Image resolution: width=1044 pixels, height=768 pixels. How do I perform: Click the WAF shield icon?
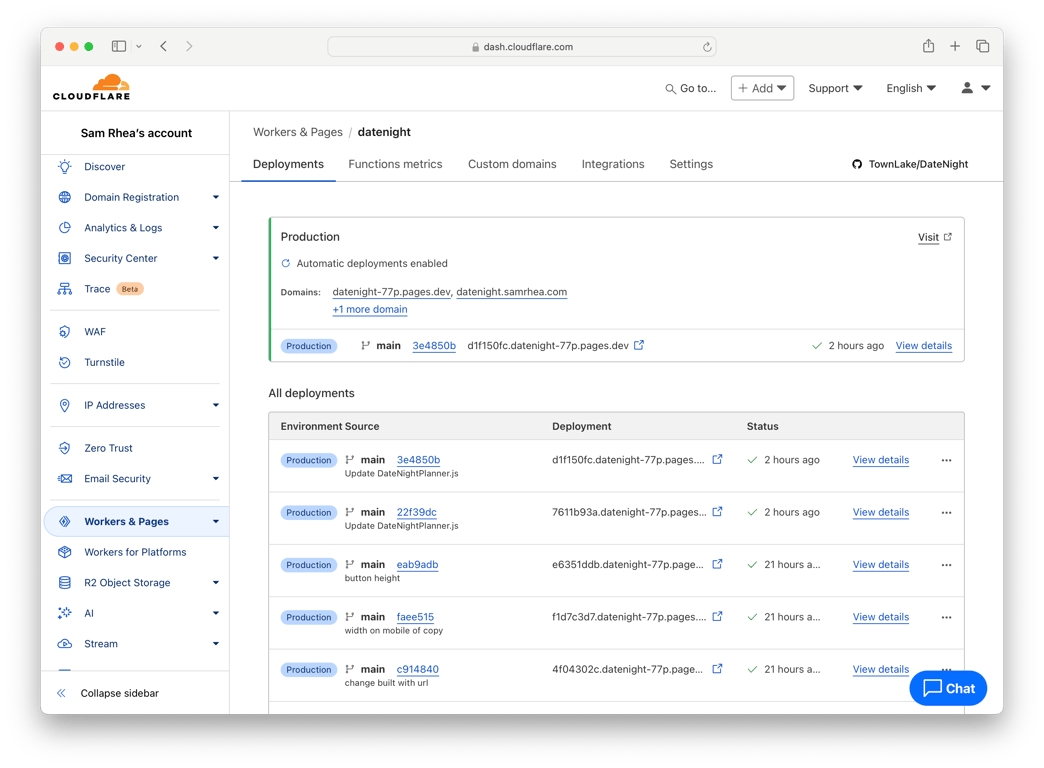pos(65,332)
